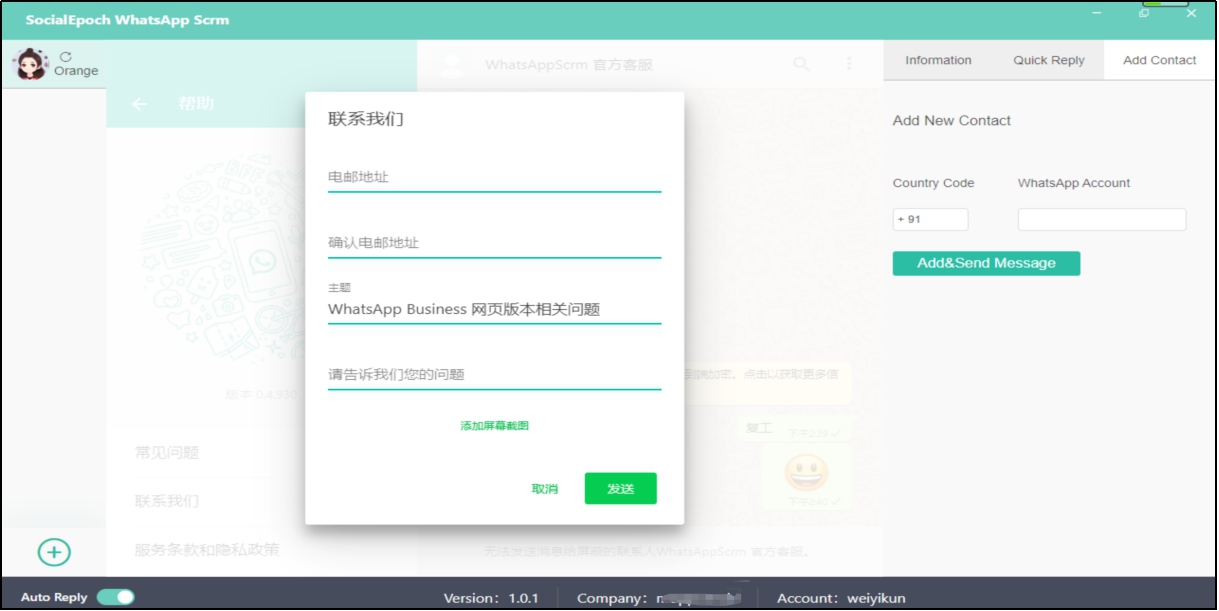The height and width of the screenshot is (611, 1219).
Task: Click the WhatsApp Account input box
Action: coord(1102,219)
